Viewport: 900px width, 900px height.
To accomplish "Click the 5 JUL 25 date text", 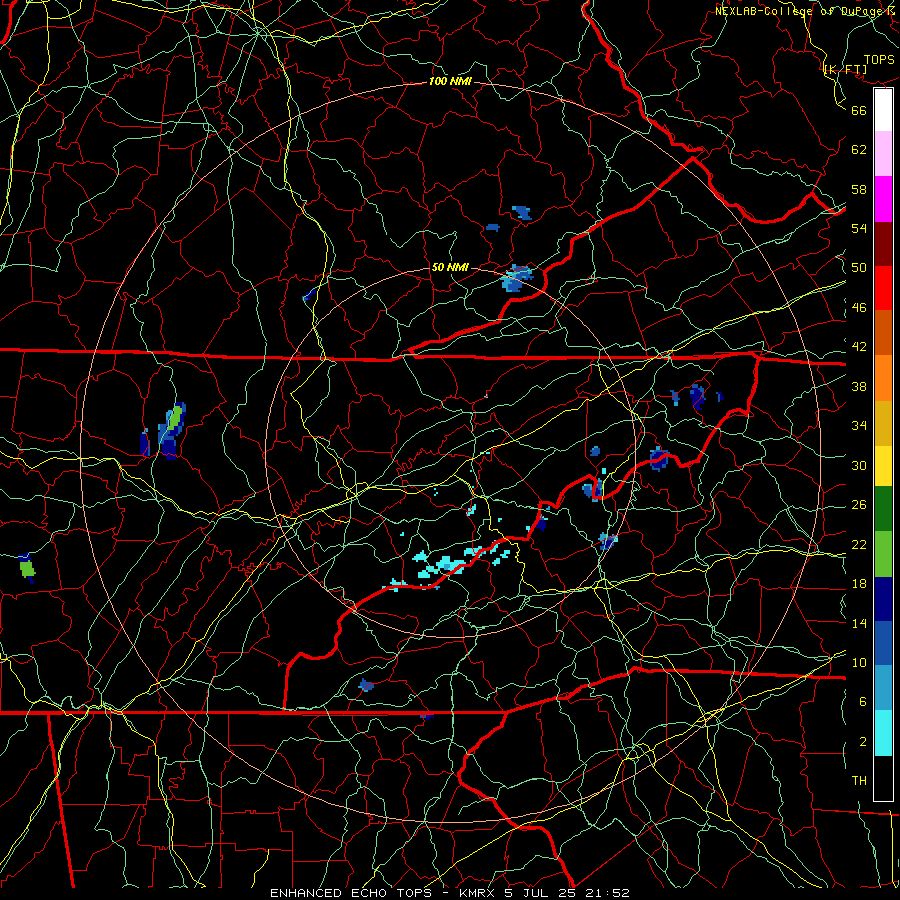I will [x=542, y=893].
